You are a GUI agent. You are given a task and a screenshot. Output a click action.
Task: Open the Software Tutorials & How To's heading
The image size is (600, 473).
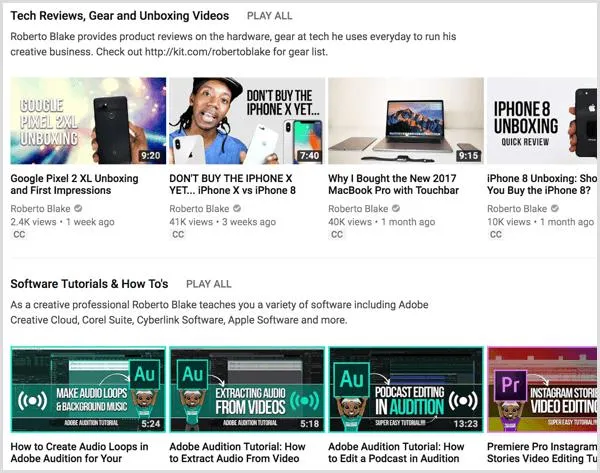point(89,284)
